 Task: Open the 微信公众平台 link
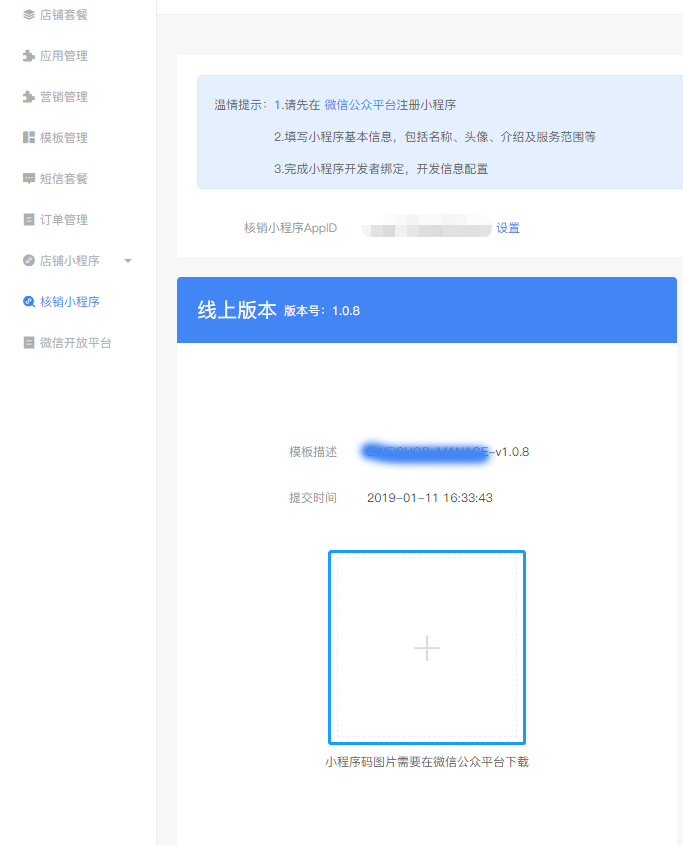[360, 105]
